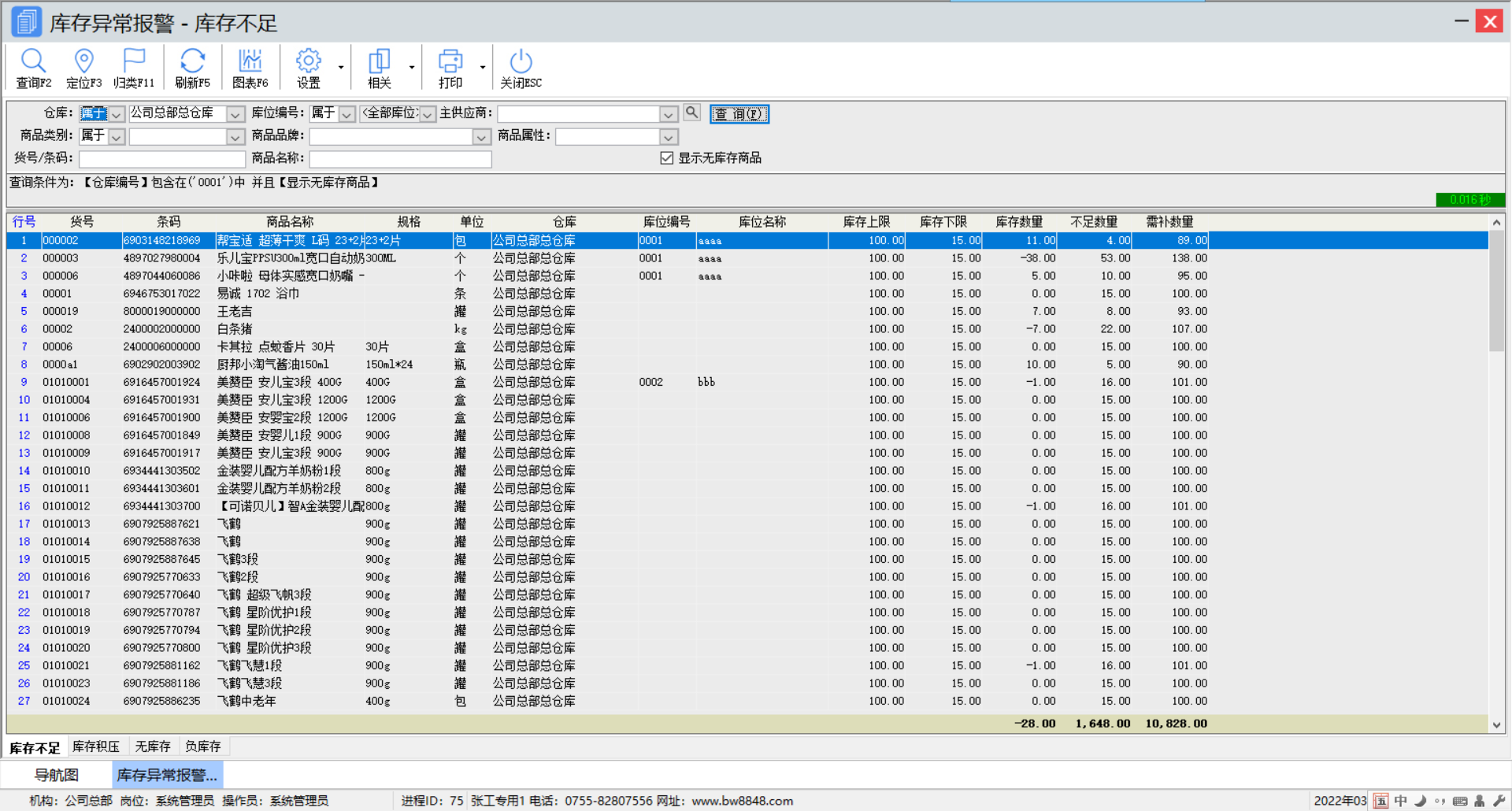This screenshot has width=1512, height=811.
Task: Click the 关闭ESC power icon
Action: pos(521,61)
